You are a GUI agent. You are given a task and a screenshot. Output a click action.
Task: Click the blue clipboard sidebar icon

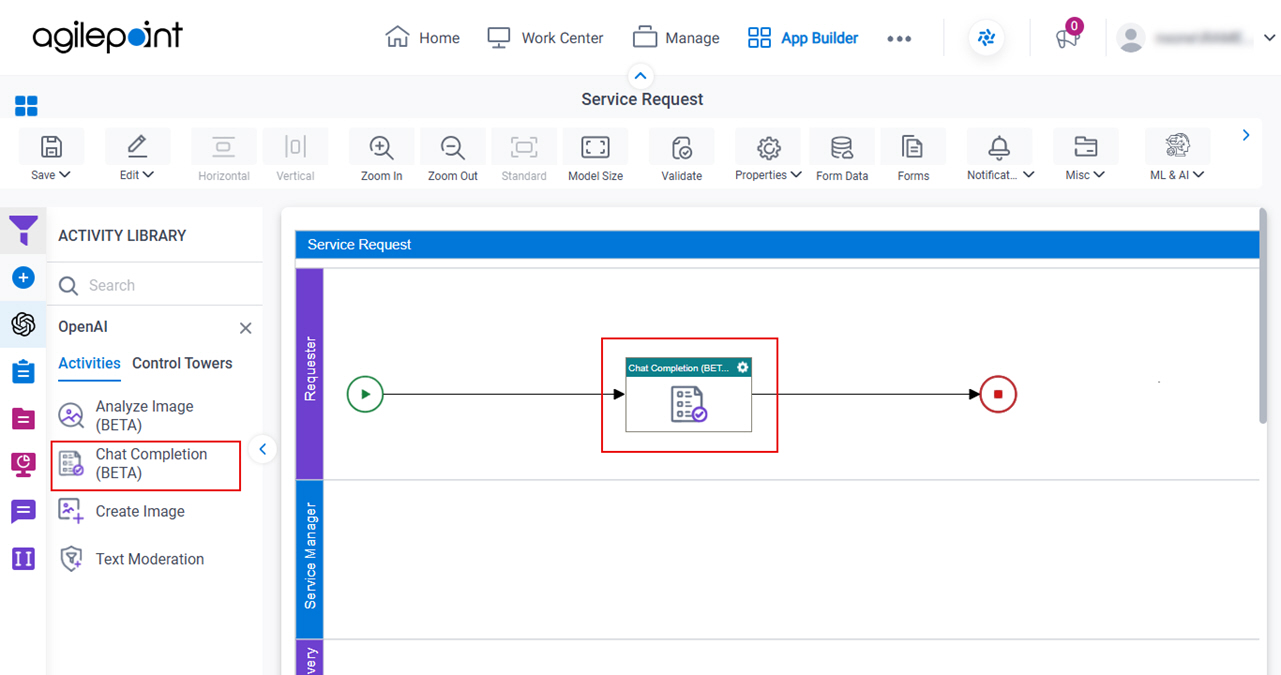pyautogui.click(x=23, y=371)
